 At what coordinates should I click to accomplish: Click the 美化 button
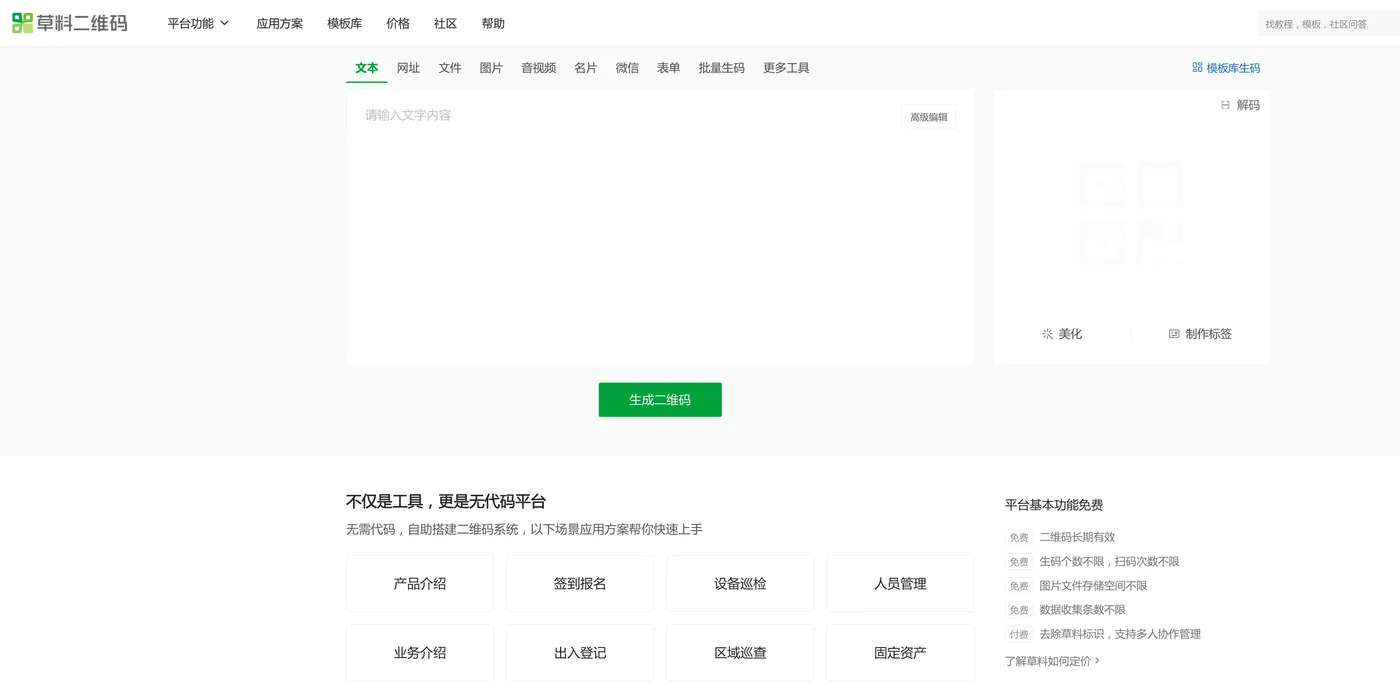pos(1061,334)
